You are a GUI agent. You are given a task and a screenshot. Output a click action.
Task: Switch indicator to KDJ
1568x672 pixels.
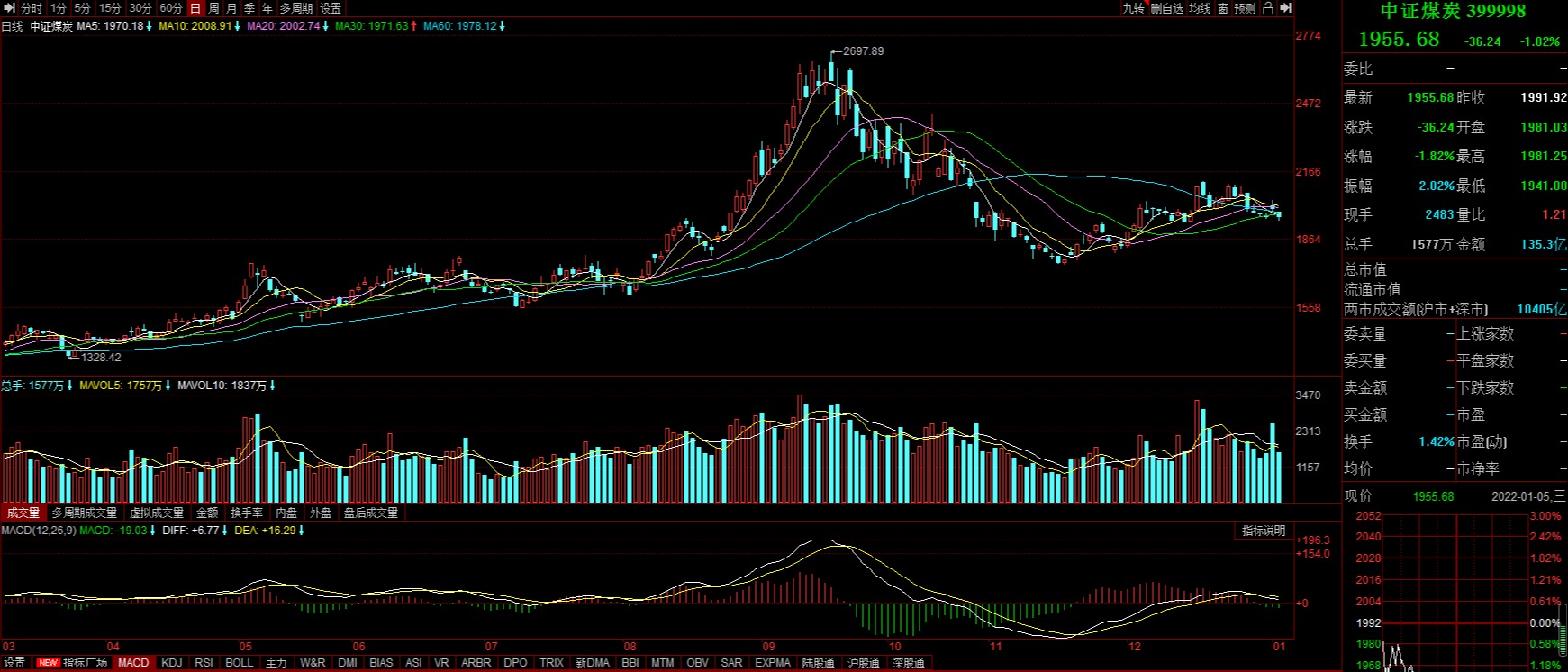tap(171, 663)
